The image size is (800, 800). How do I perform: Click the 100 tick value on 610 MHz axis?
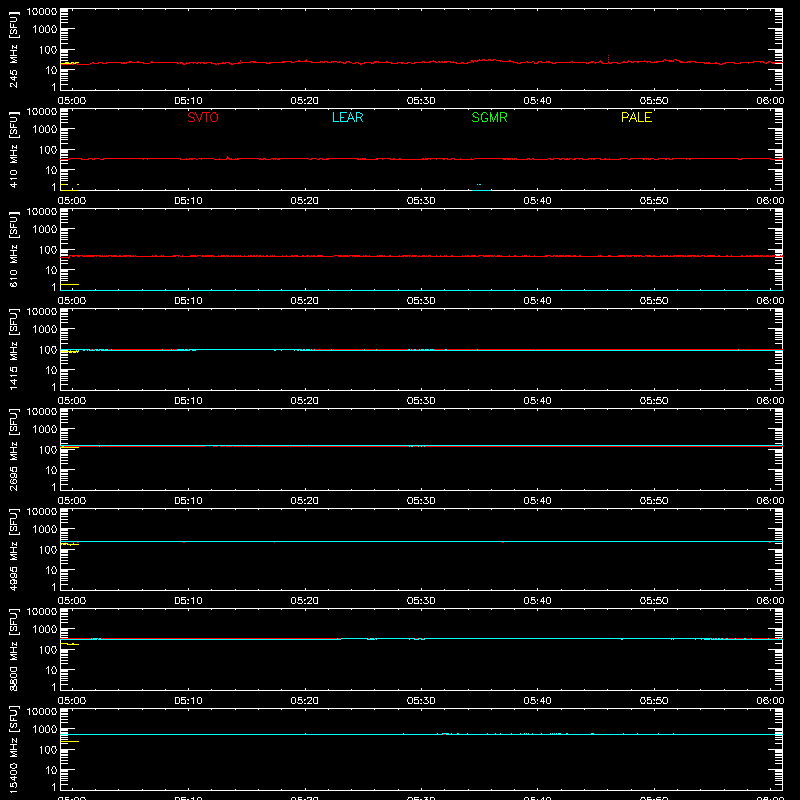pyautogui.click(x=48, y=249)
